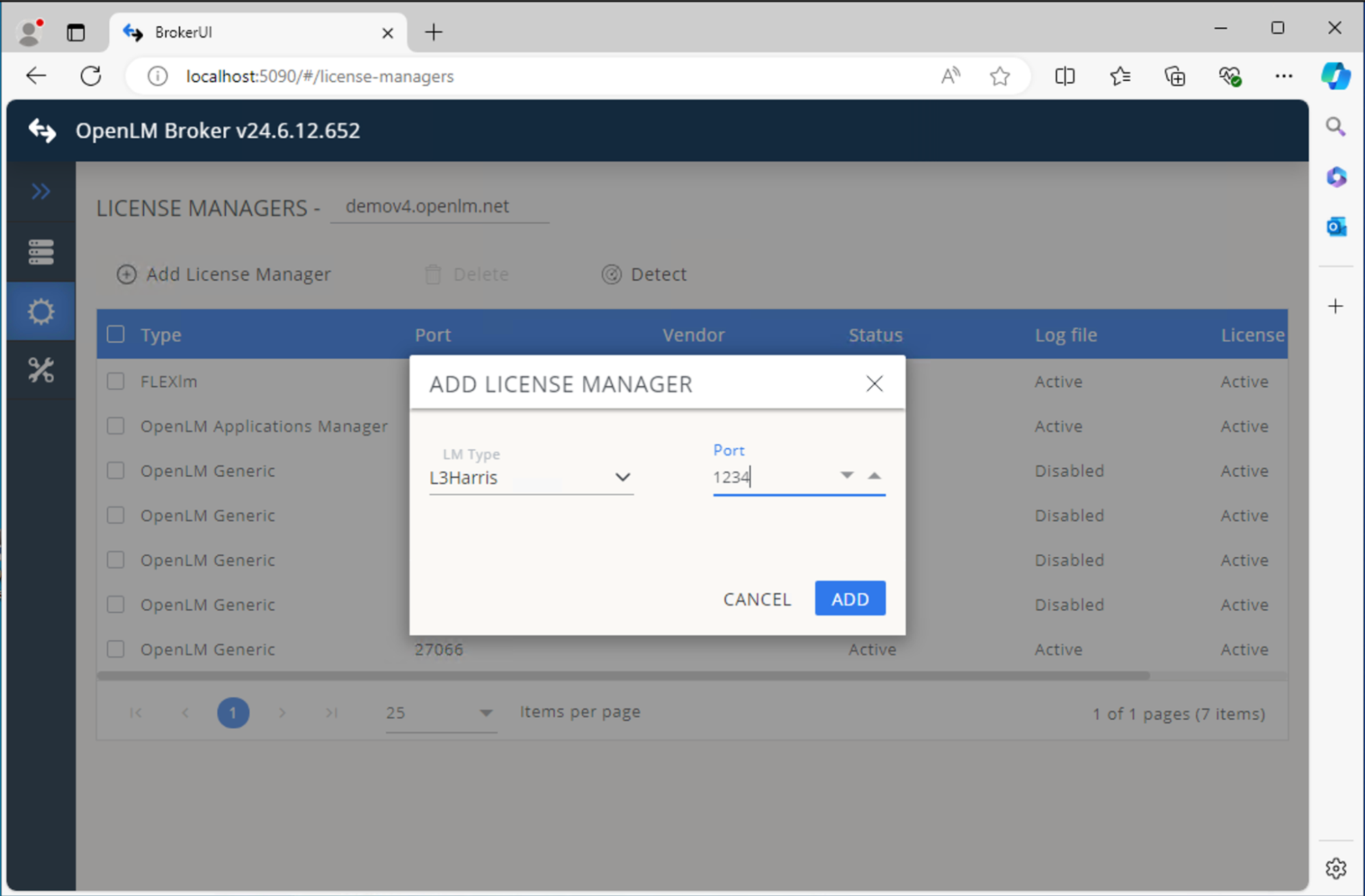This screenshot has width=1365, height=896.
Task: Click the ADD button to confirm
Action: tap(849, 598)
